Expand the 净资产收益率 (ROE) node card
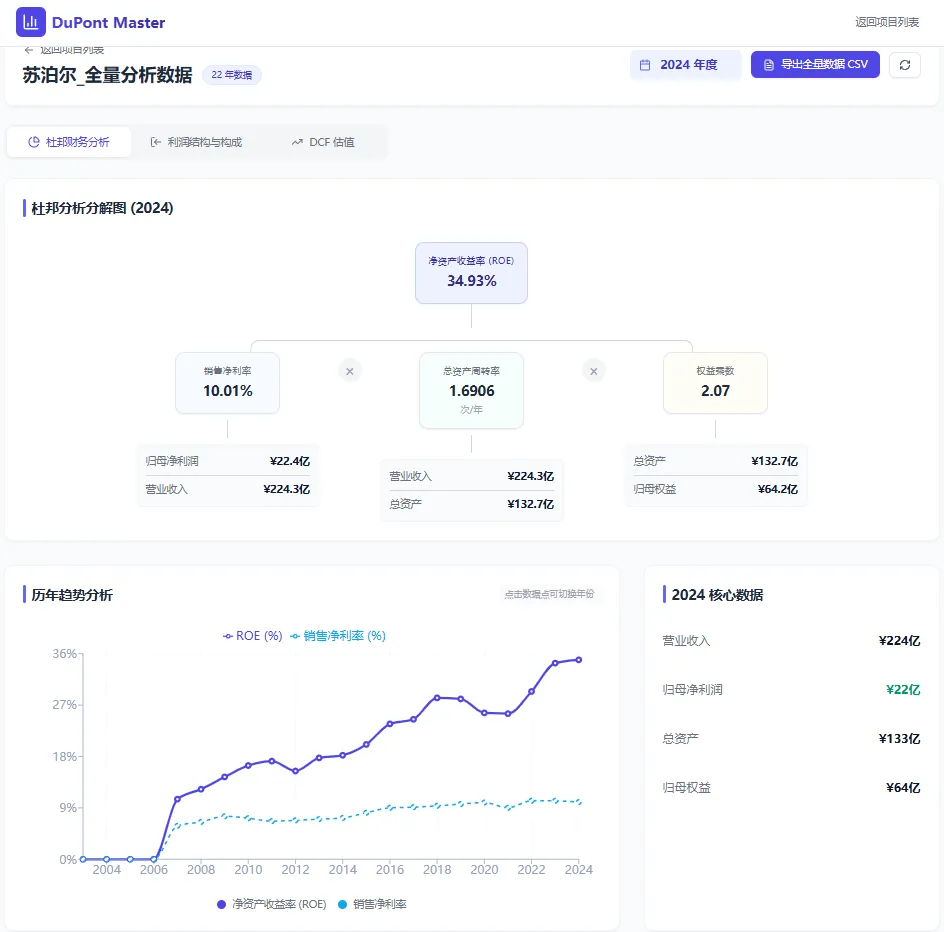Viewport: 944px width, 932px height. point(471,273)
